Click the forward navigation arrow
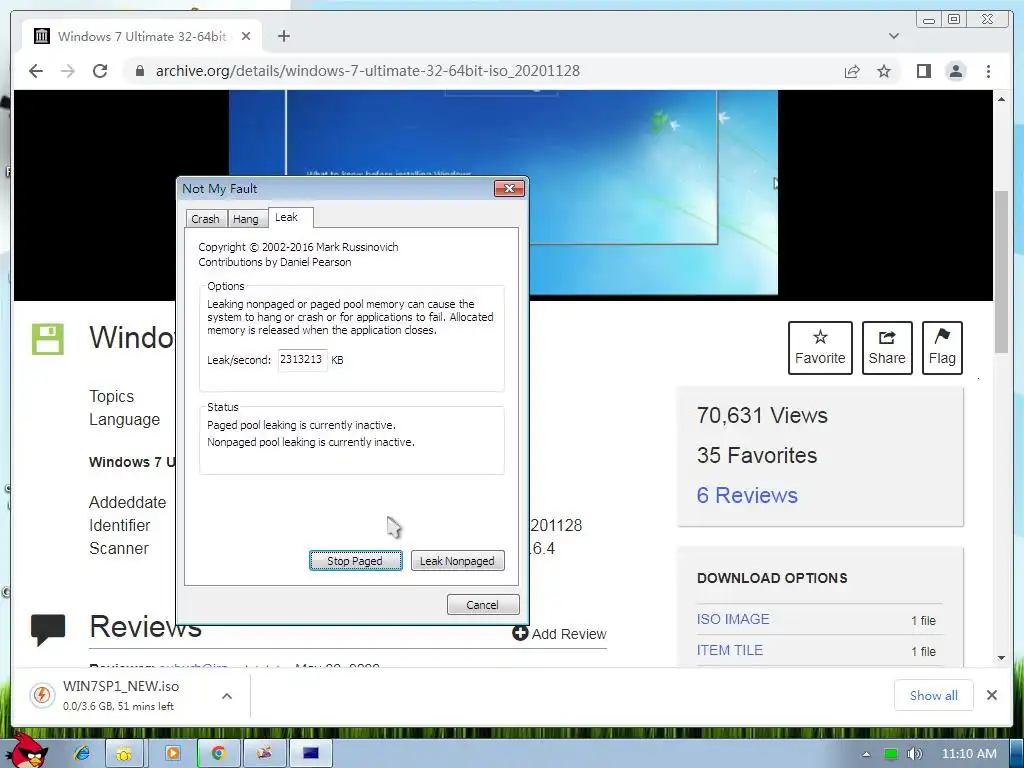The width and height of the screenshot is (1024, 768). 68,71
